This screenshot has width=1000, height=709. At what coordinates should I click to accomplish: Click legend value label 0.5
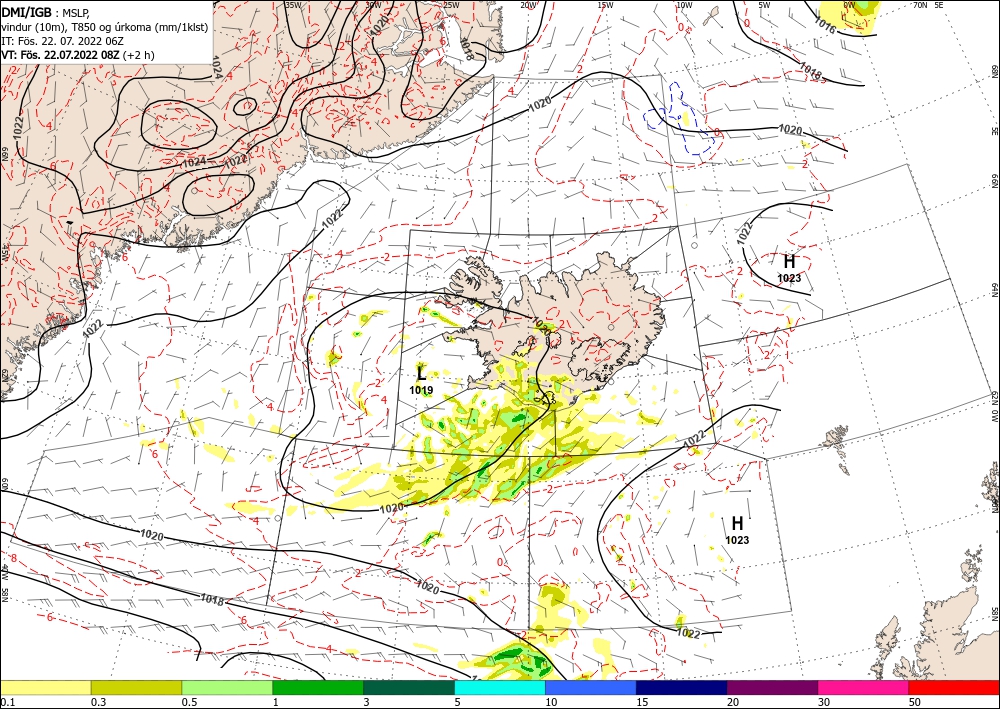point(188,702)
